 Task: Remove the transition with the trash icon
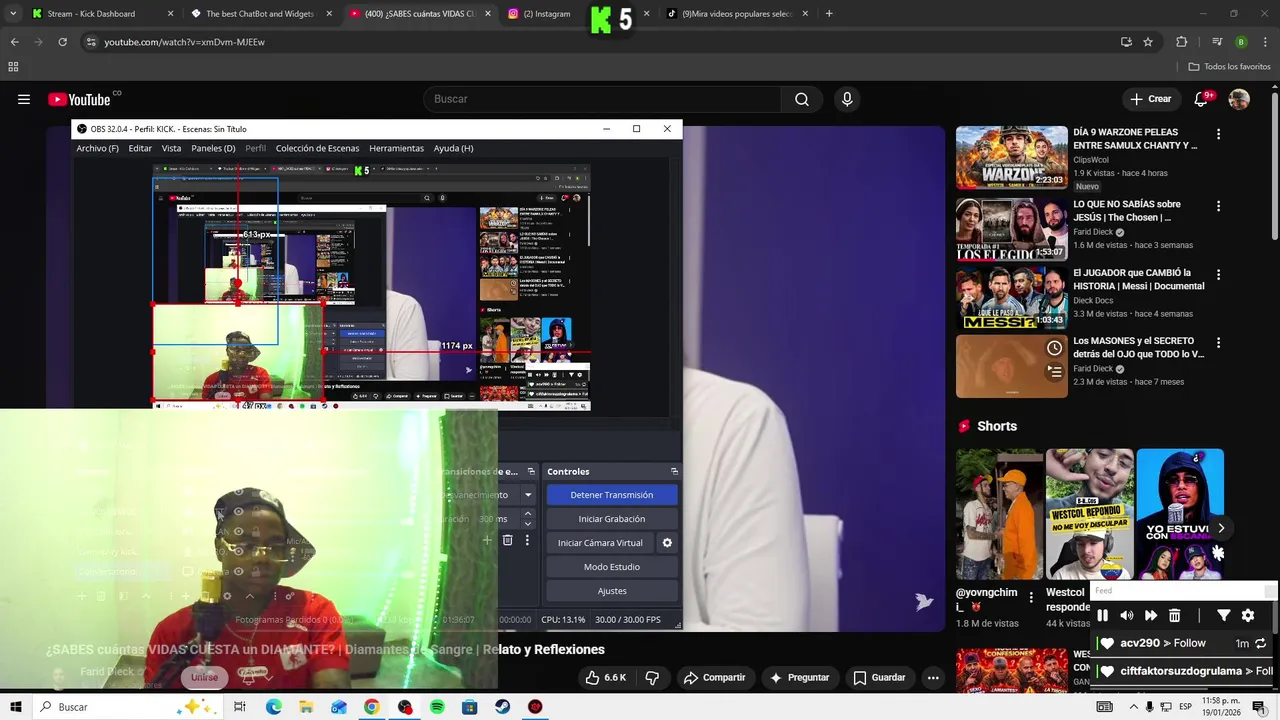pos(507,540)
